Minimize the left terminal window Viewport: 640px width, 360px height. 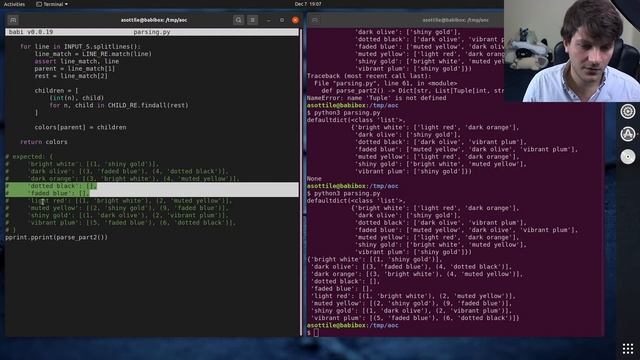click(x=268, y=20)
